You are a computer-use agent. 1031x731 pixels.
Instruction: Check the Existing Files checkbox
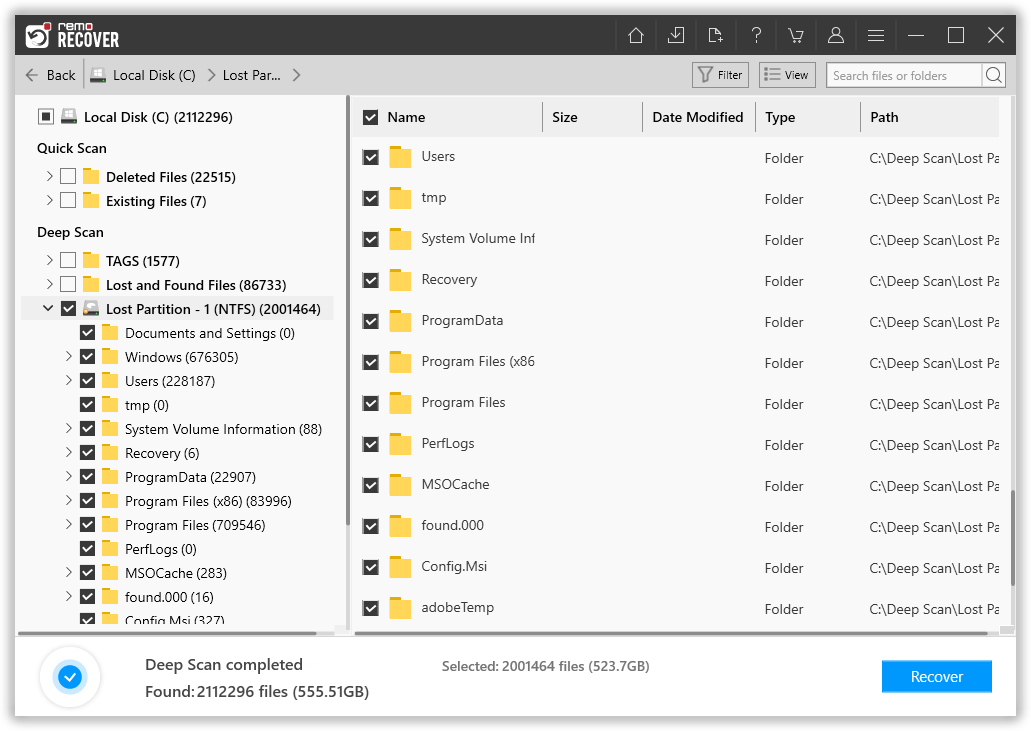(x=68, y=200)
